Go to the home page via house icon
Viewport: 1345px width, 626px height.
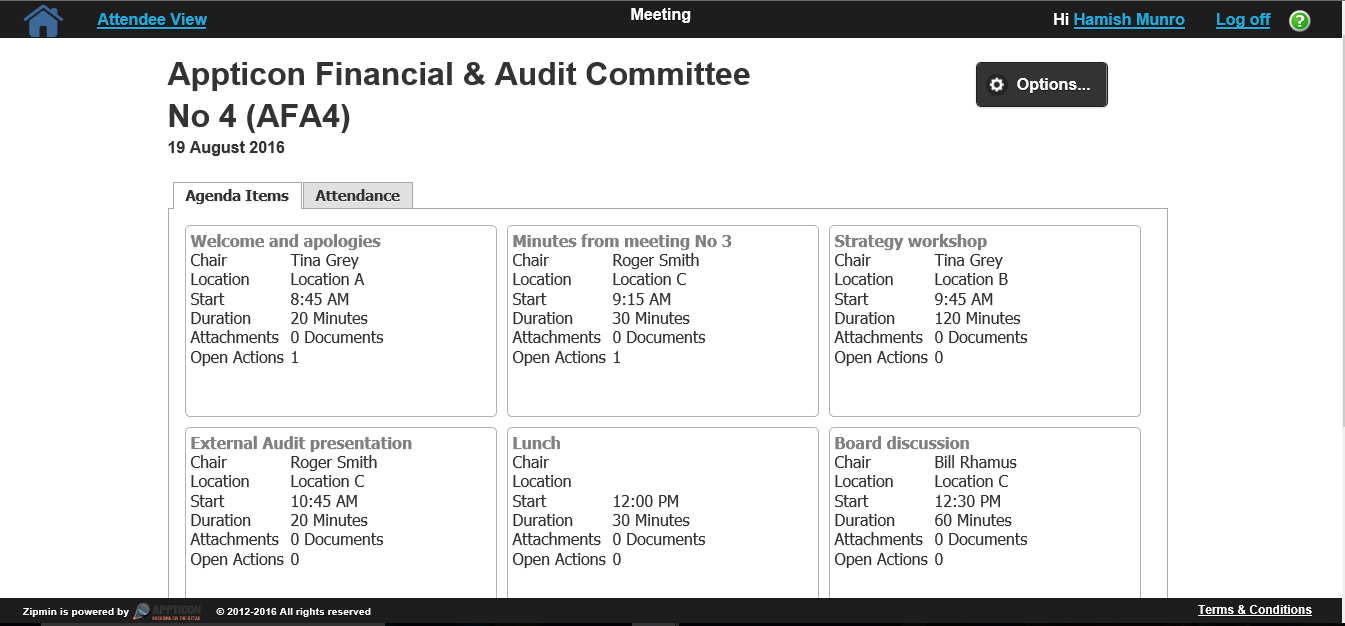pyautogui.click(x=42, y=20)
